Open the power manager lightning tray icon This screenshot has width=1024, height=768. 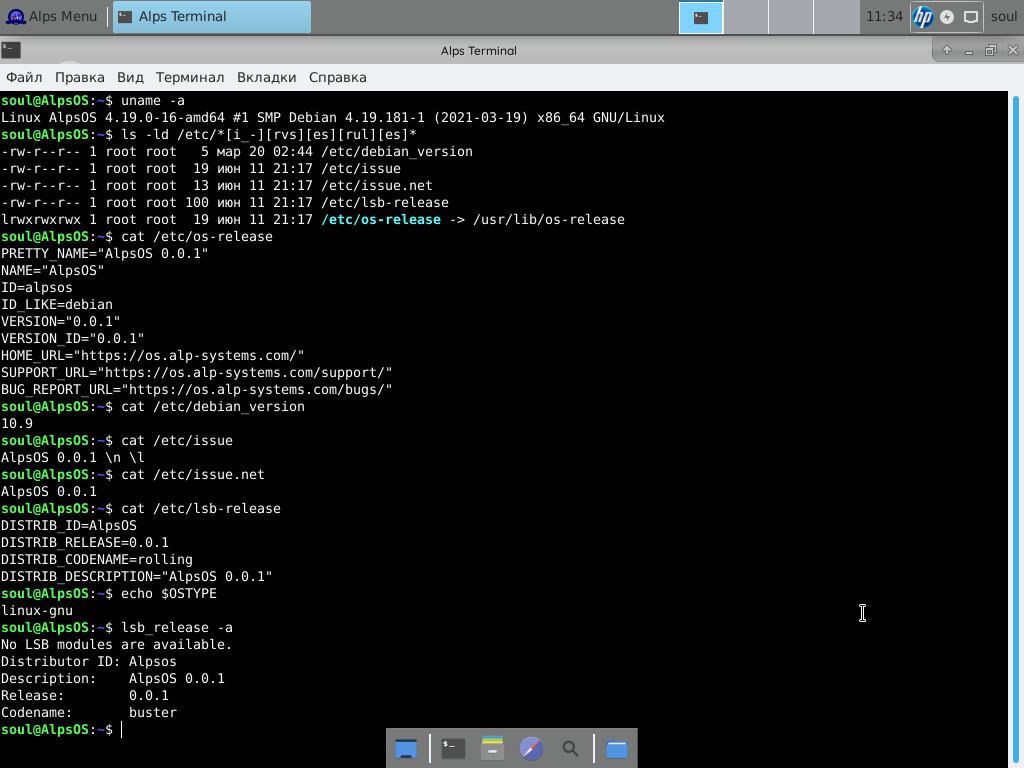coord(947,17)
